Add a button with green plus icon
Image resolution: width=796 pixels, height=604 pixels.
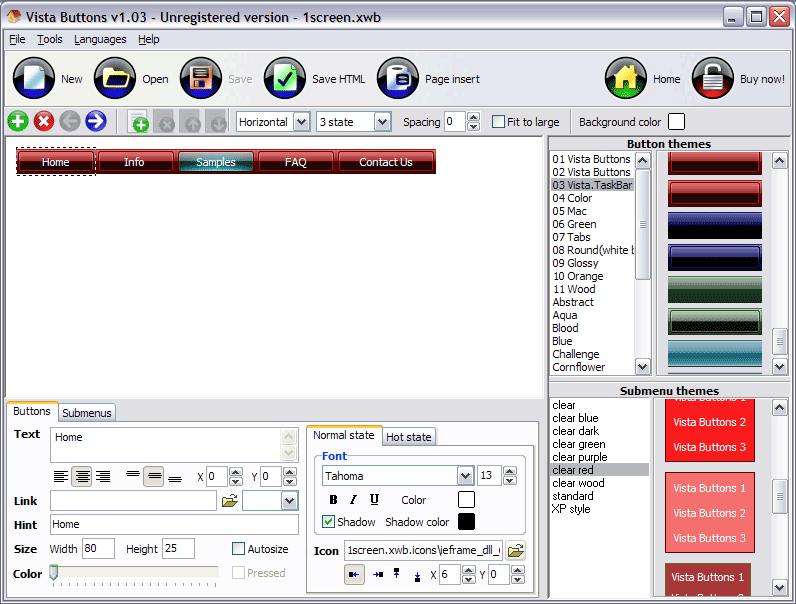(18, 121)
